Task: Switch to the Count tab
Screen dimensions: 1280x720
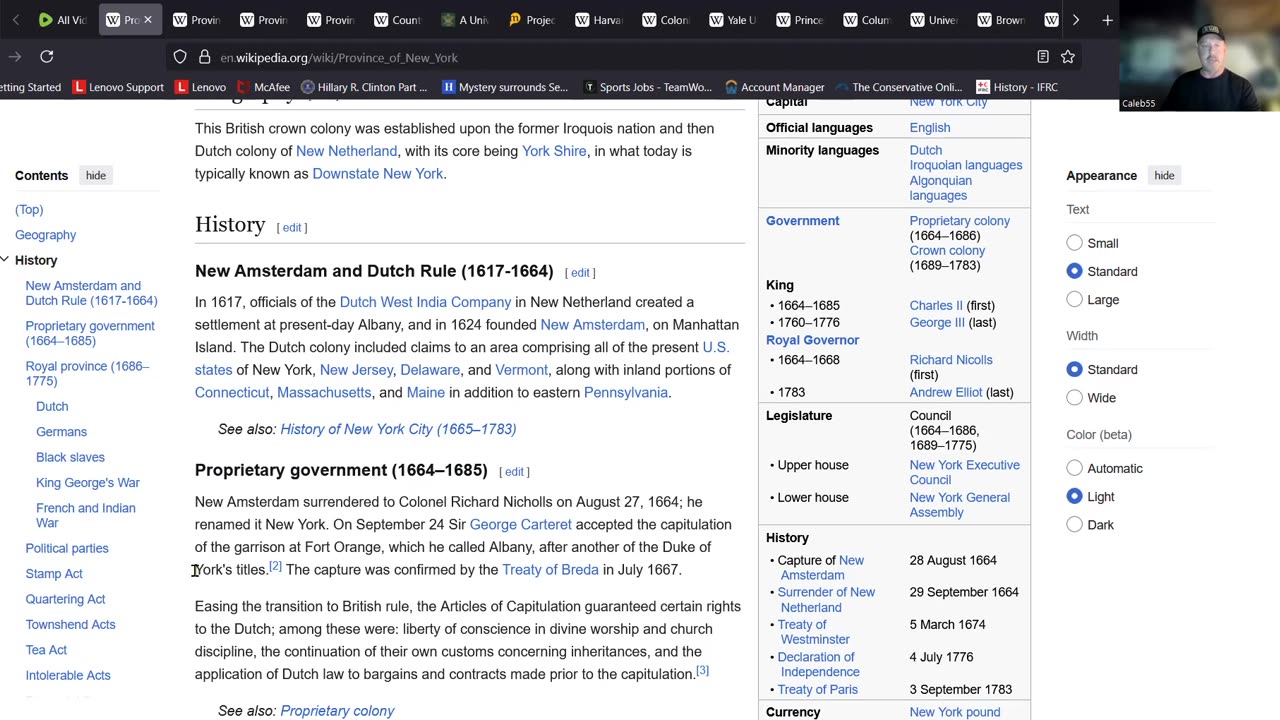Action: 397,20
